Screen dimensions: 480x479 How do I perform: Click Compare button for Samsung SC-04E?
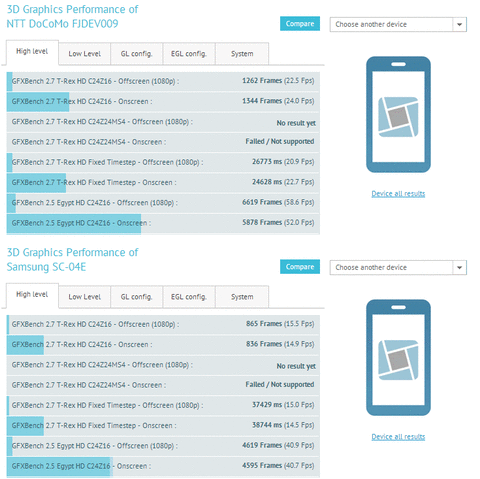tap(300, 267)
